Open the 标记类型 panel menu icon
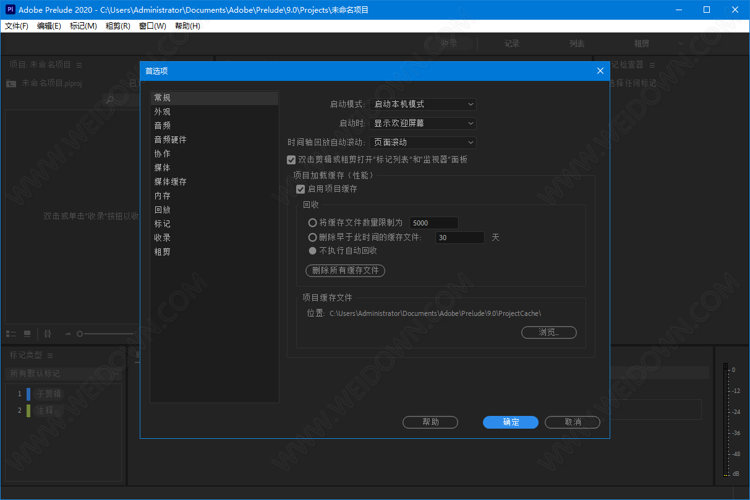Viewport: 750px width, 500px height. click(50, 356)
